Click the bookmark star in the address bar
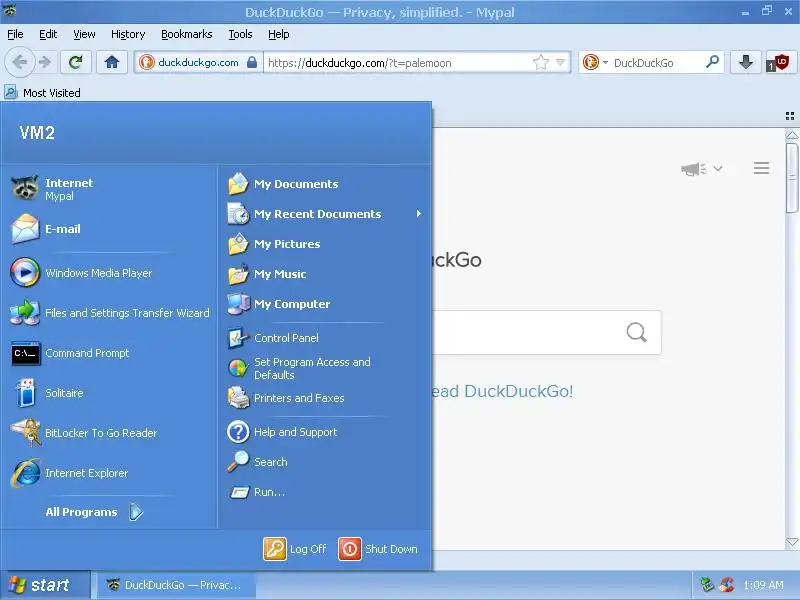The height and width of the screenshot is (600, 800). pyautogui.click(x=540, y=63)
